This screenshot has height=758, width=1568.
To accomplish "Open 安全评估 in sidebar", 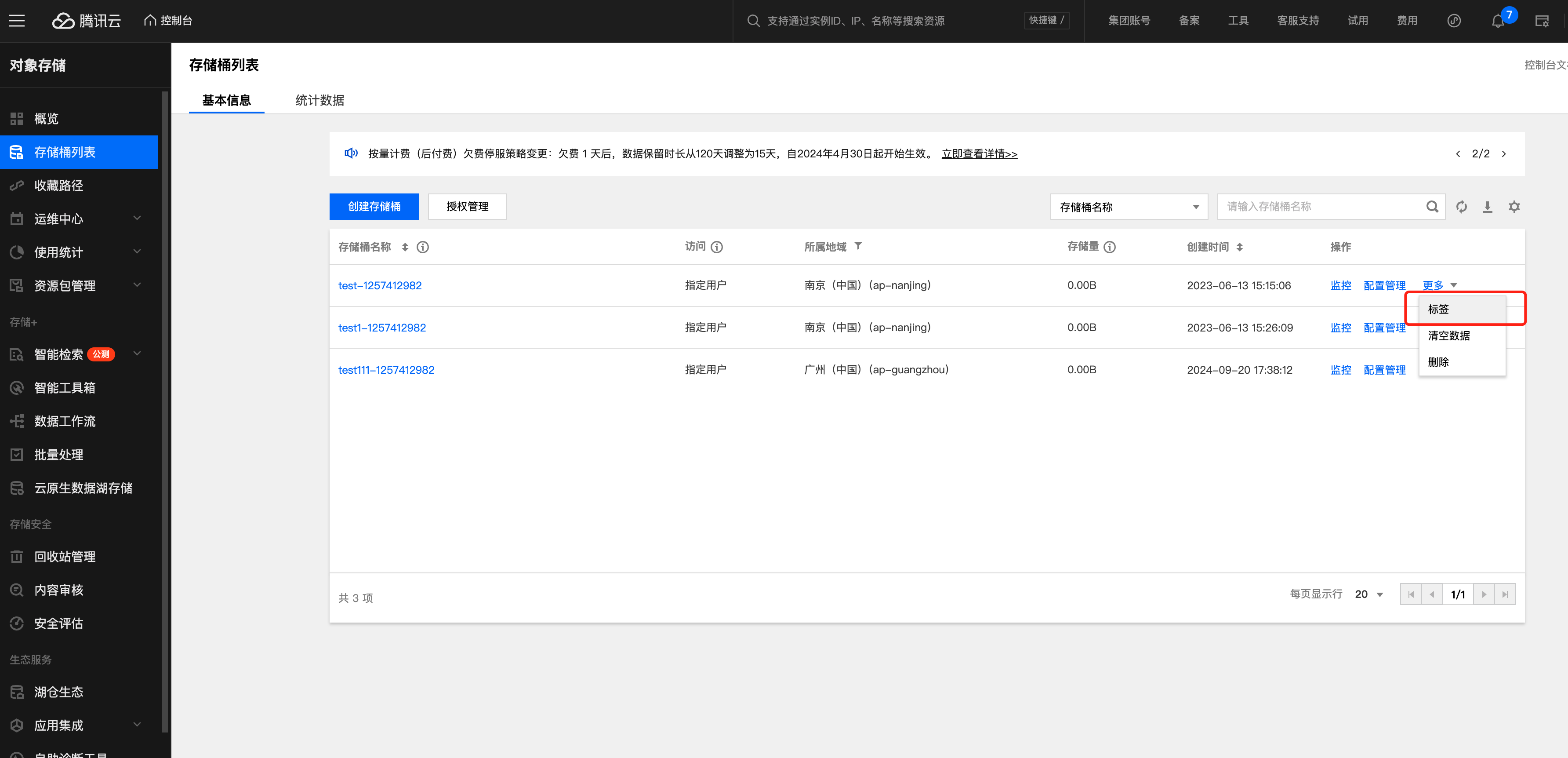I will pos(79,623).
